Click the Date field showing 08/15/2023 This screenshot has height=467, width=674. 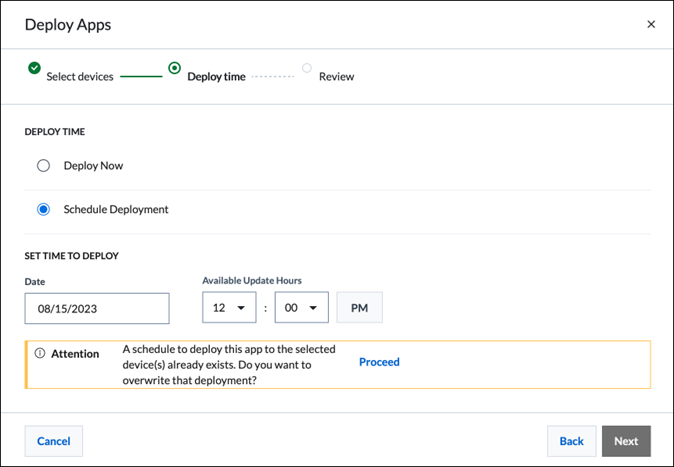[97, 308]
